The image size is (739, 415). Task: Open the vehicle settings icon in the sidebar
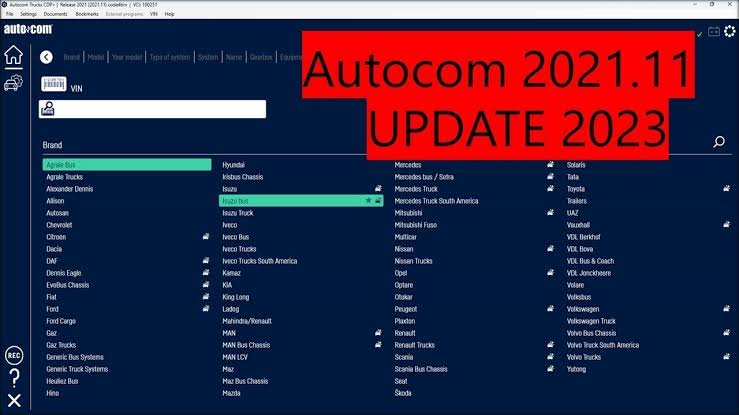[14, 84]
